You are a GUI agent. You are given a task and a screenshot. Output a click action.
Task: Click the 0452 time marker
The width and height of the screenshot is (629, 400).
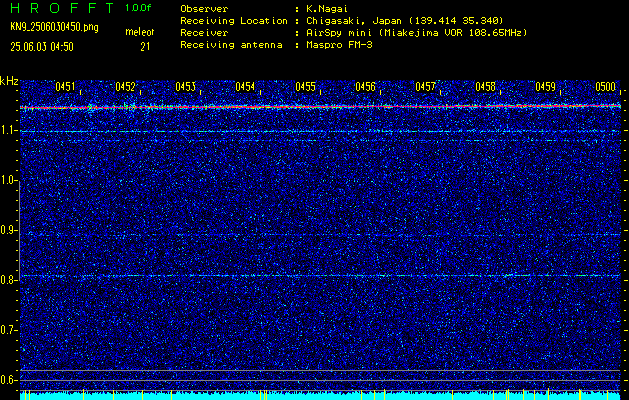pos(125,87)
